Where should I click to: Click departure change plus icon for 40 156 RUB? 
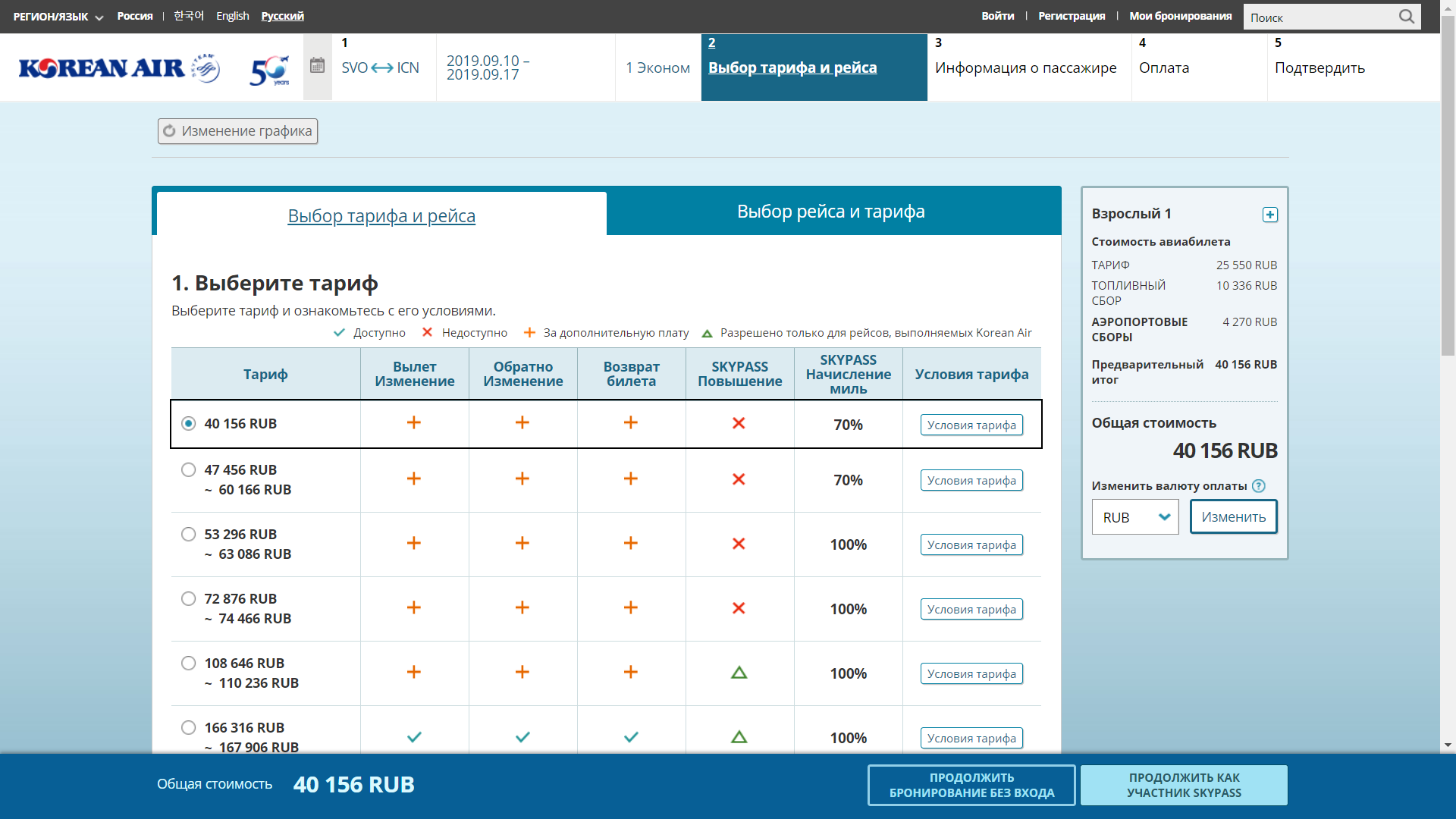414,422
